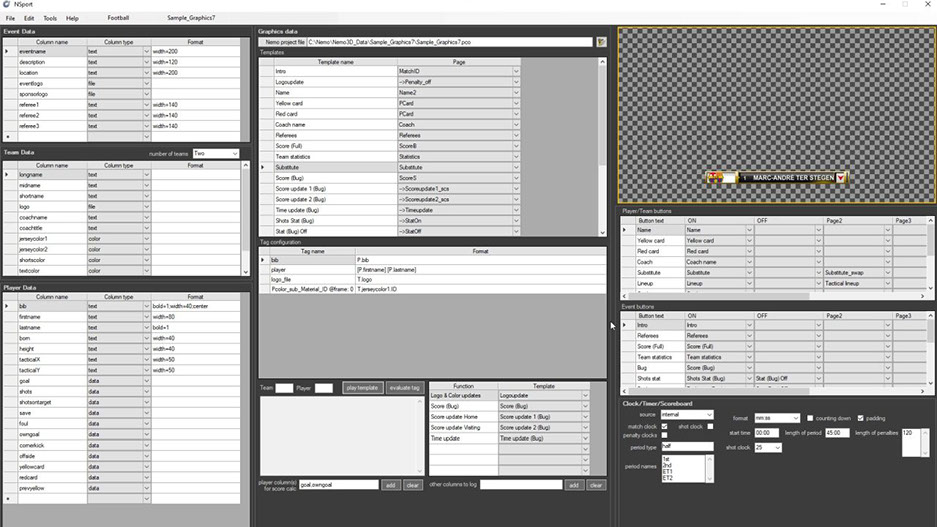Click the row arrow beside Substitute template

tap(264, 167)
